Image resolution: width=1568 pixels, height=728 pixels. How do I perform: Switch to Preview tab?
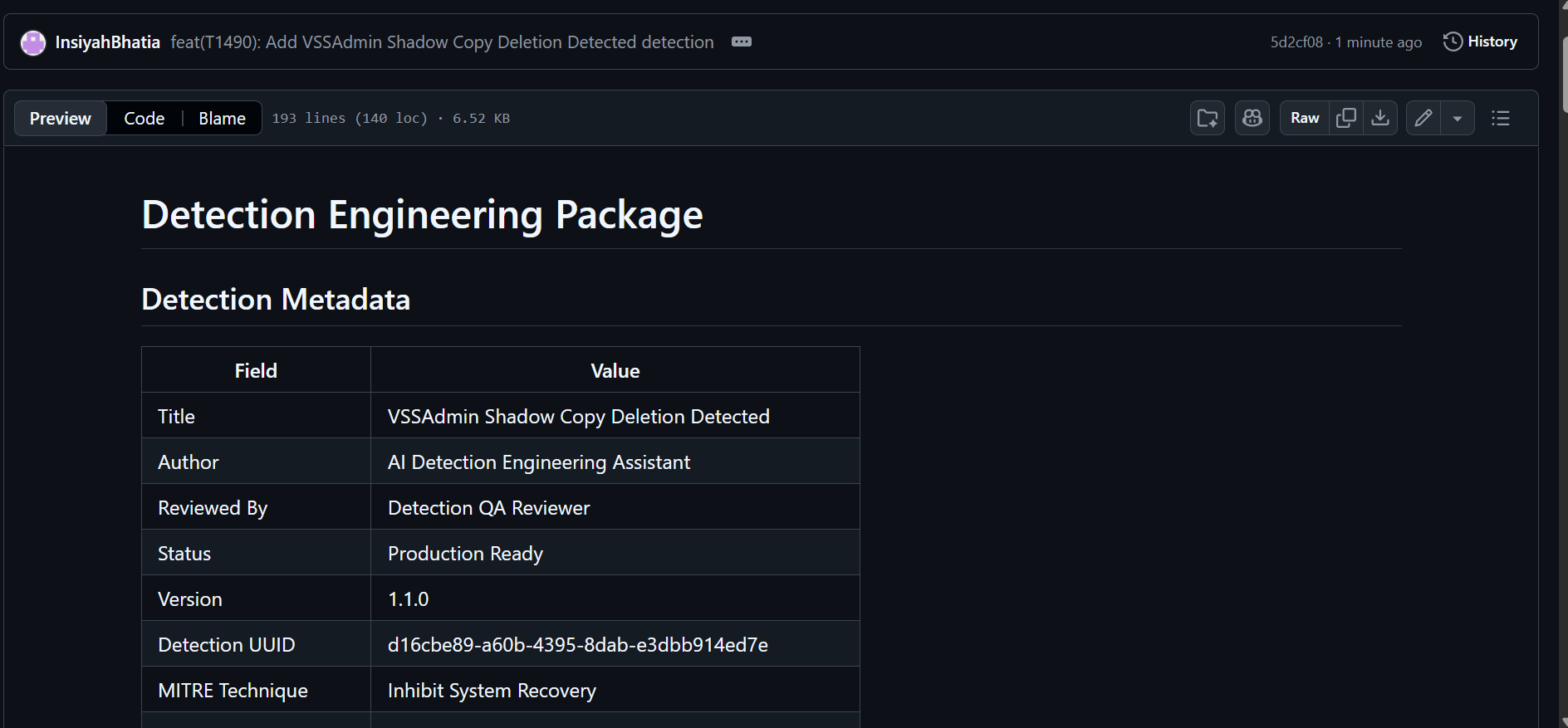[x=61, y=118]
